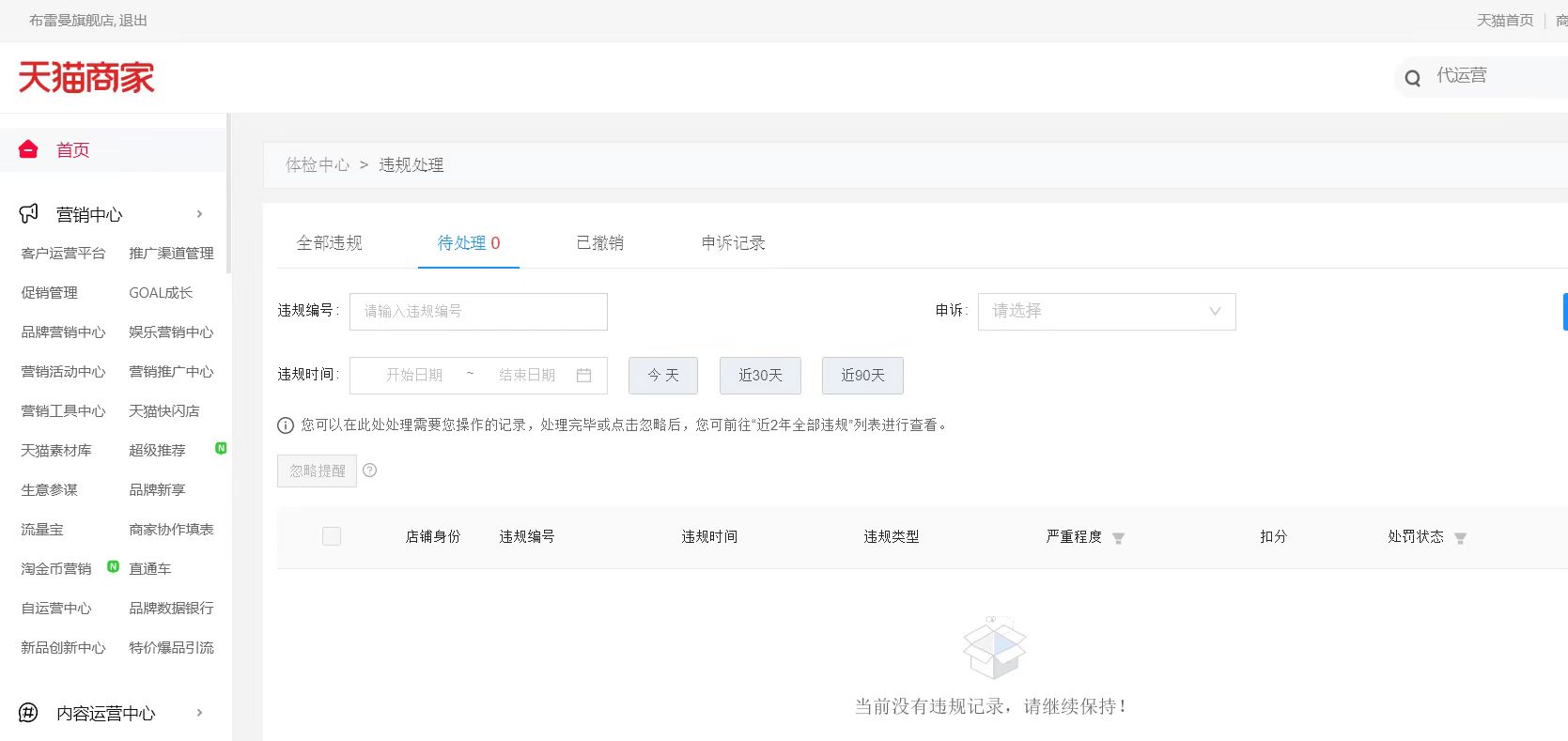The width and height of the screenshot is (1568, 741).
Task: Open 淘金币营销 in sidebar
Action: [56, 569]
